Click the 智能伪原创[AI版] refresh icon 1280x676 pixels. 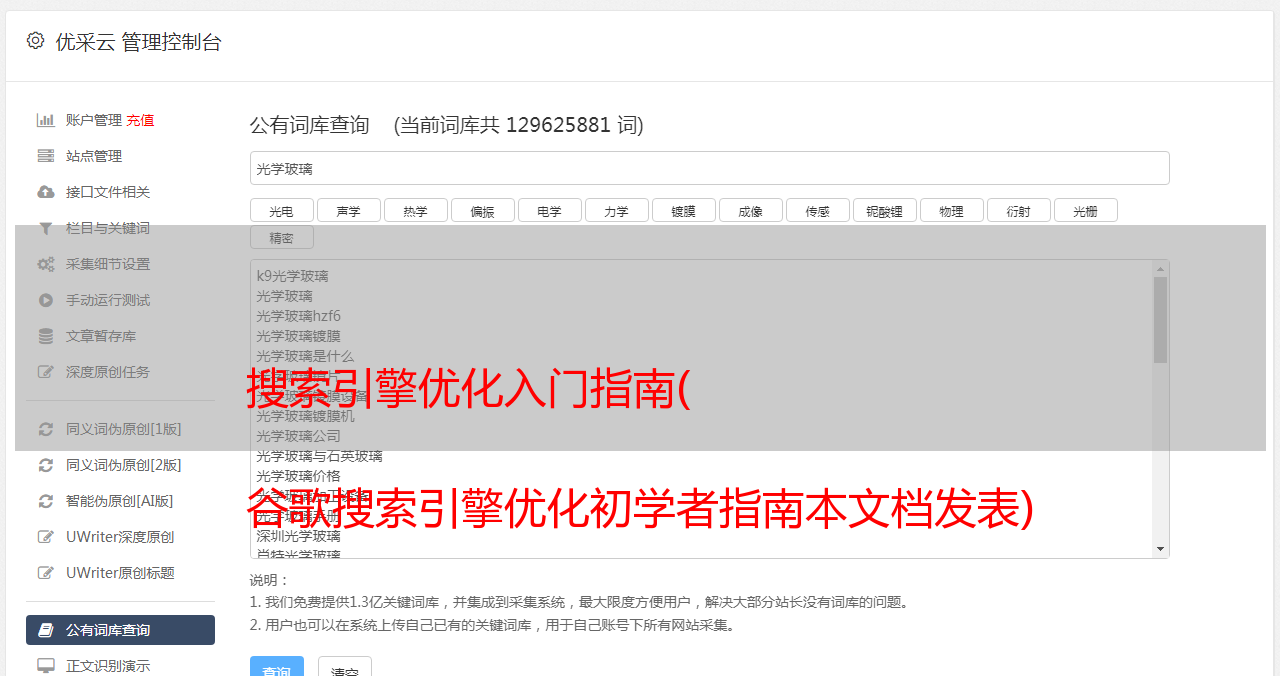tap(45, 501)
